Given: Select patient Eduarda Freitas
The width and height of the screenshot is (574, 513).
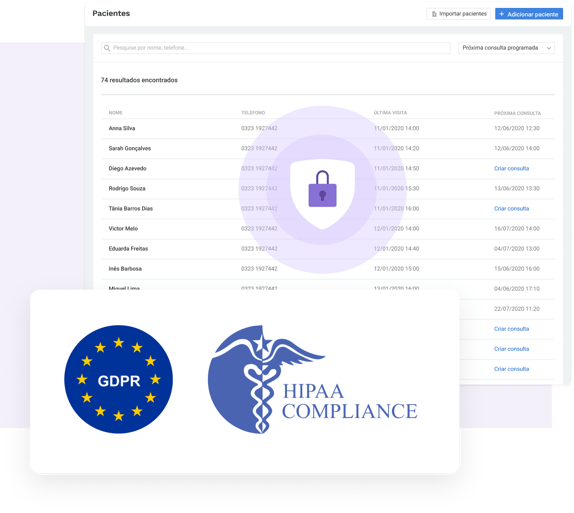Looking at the screenshot, I should pos(128,249).
